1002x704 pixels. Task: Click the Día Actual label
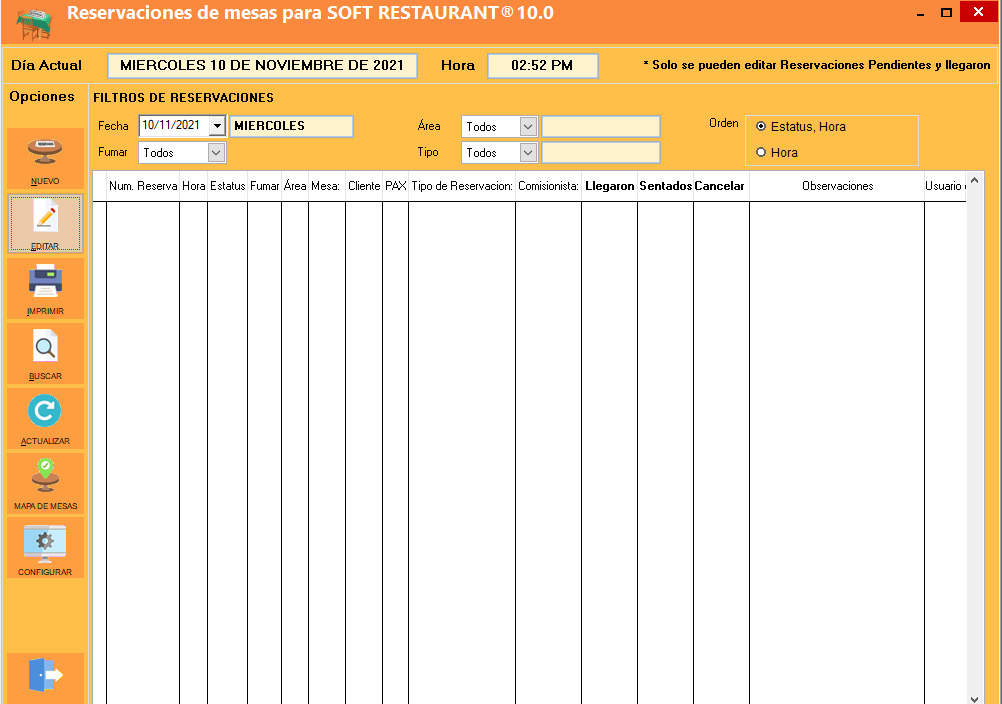(x=47, y=65)
